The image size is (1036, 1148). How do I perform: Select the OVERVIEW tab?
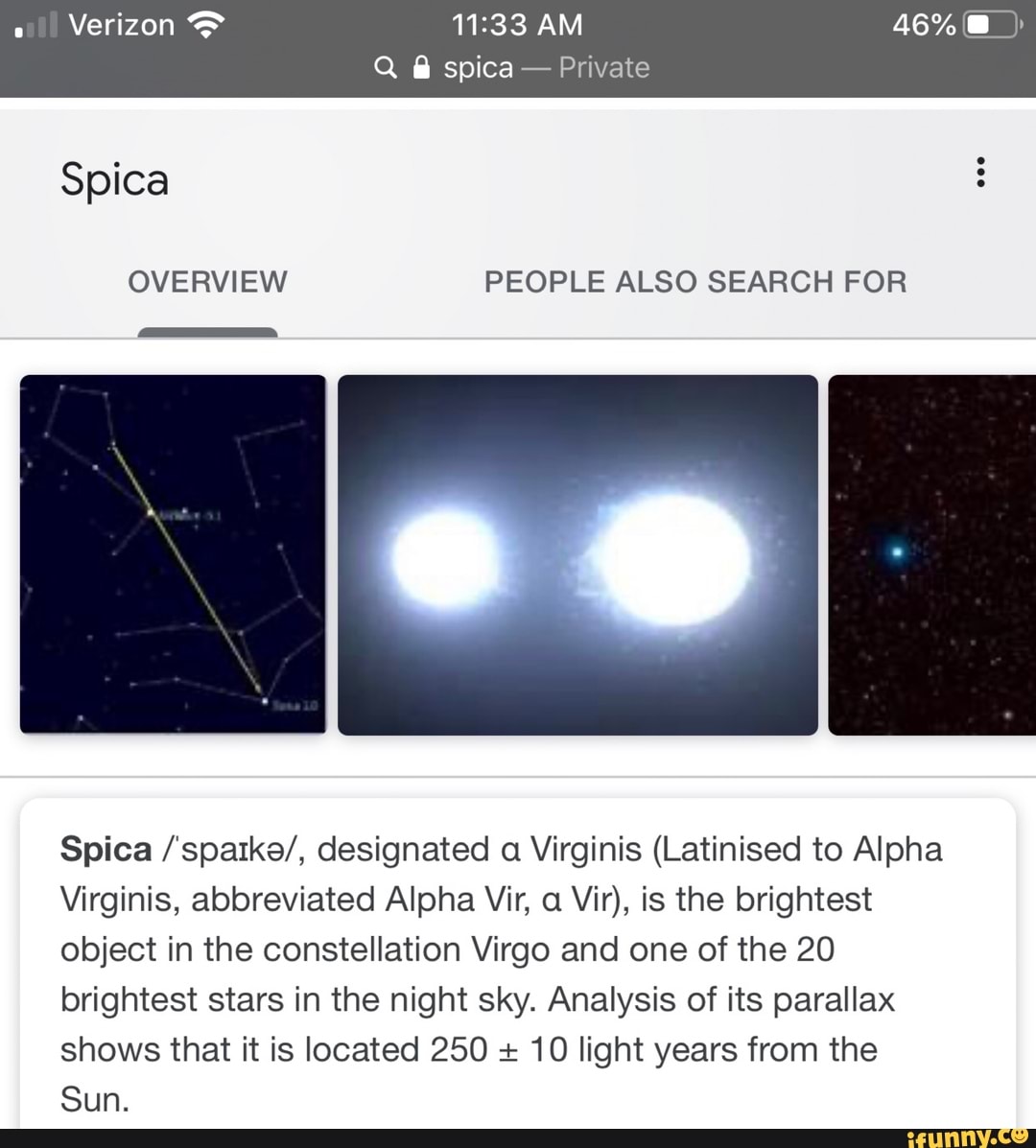[206, 282]
